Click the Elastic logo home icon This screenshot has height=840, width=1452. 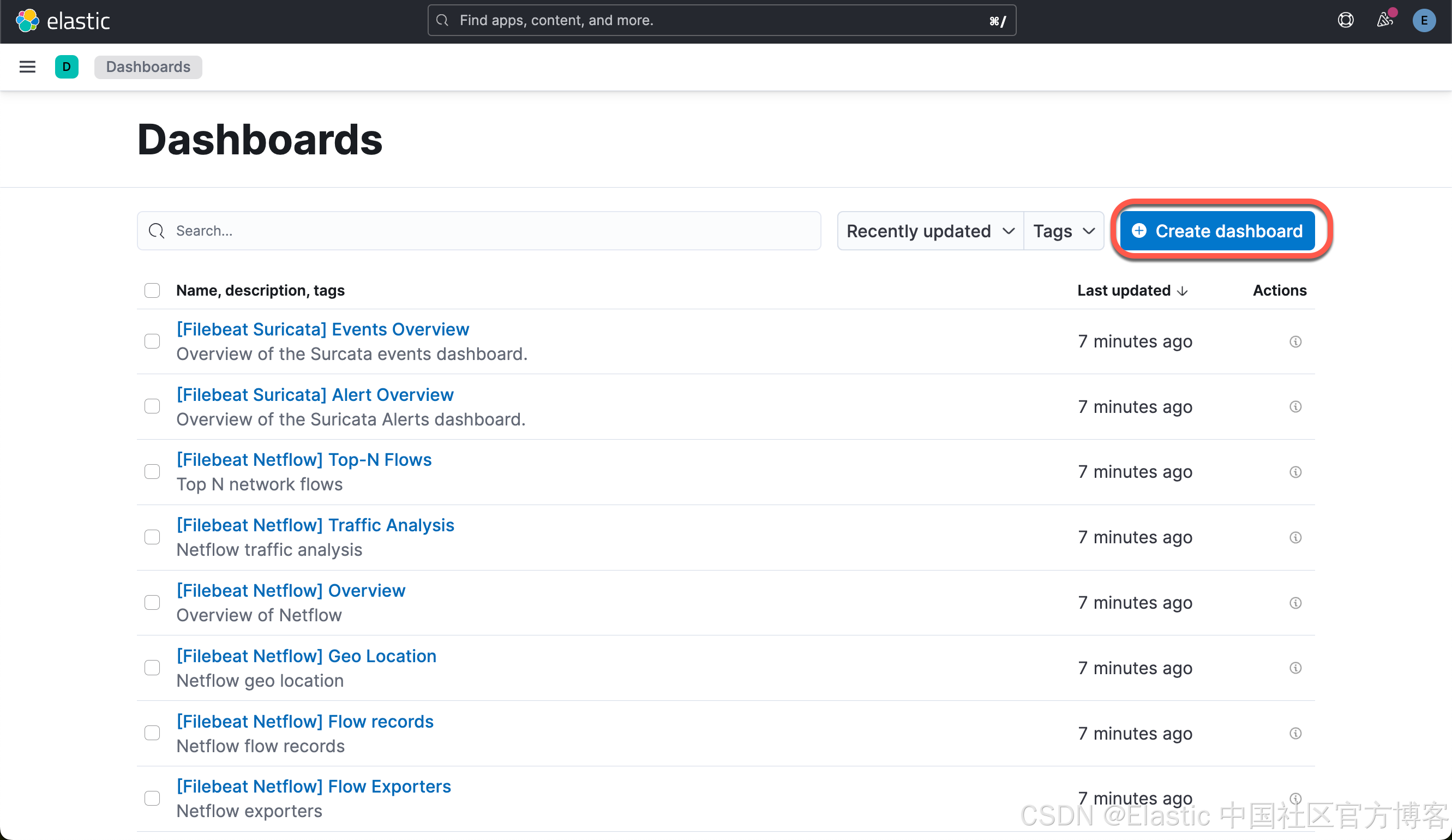tap(27, 21)
